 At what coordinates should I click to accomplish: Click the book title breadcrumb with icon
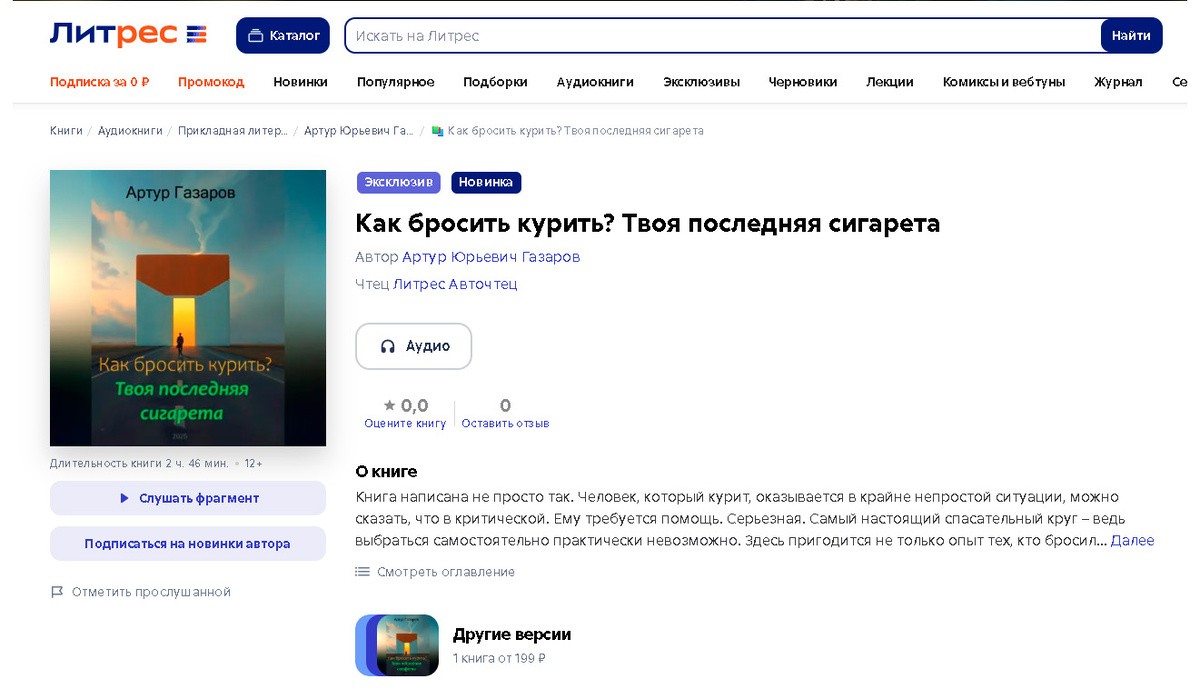click(x=567, y=131)
